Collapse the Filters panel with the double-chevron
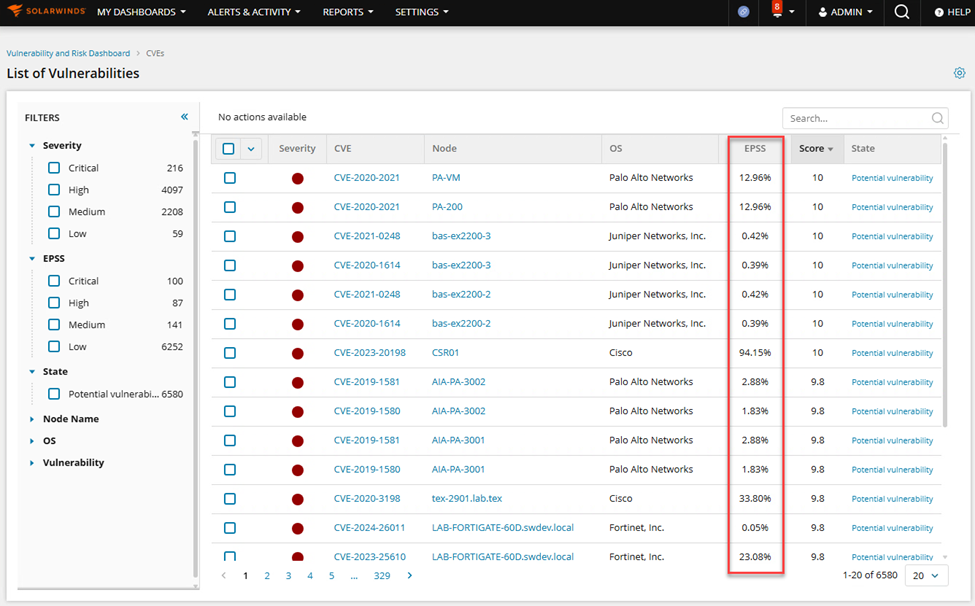The image size is (975, 606). pyautogui.click(x=184, y=116)
